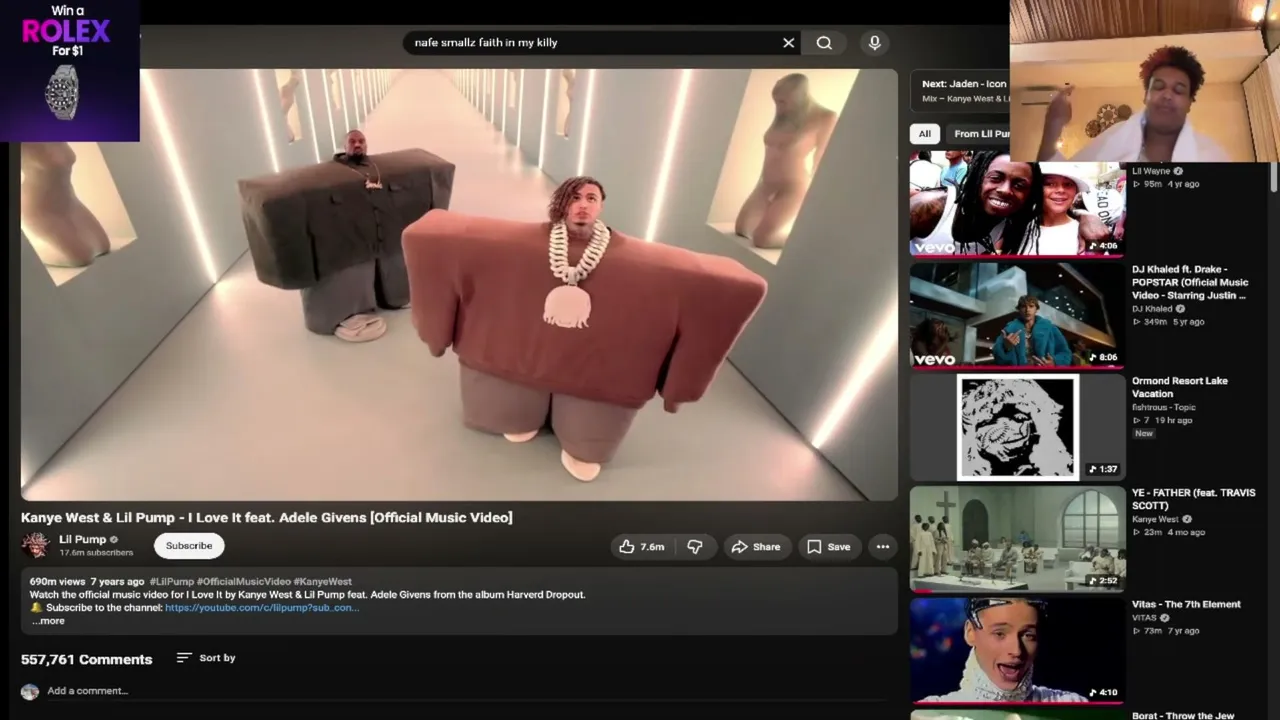Play the Ormond Resort Lake Vacation thumbnail

click(1018, 427)
